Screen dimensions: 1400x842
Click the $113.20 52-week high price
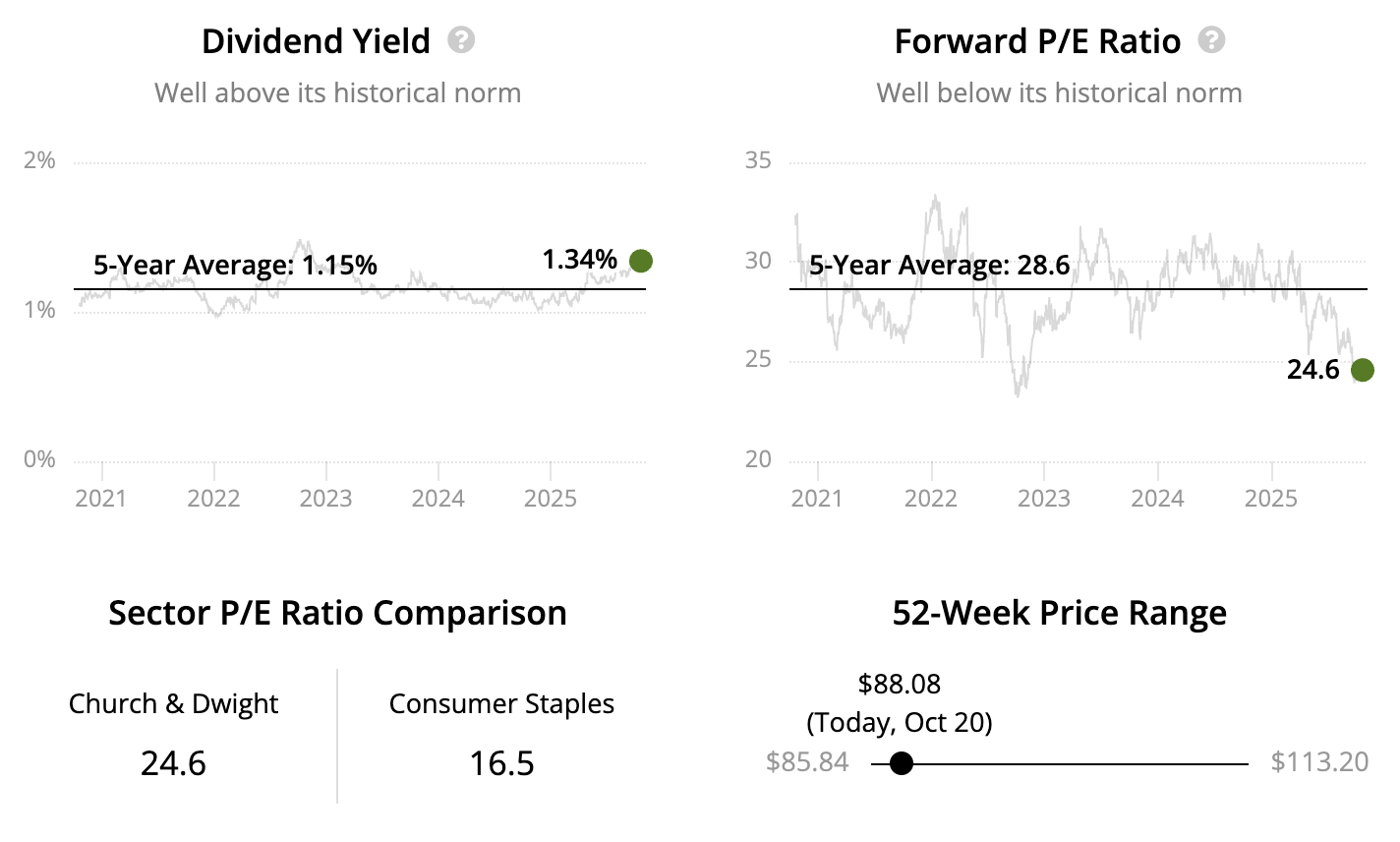coord(1319,762)
